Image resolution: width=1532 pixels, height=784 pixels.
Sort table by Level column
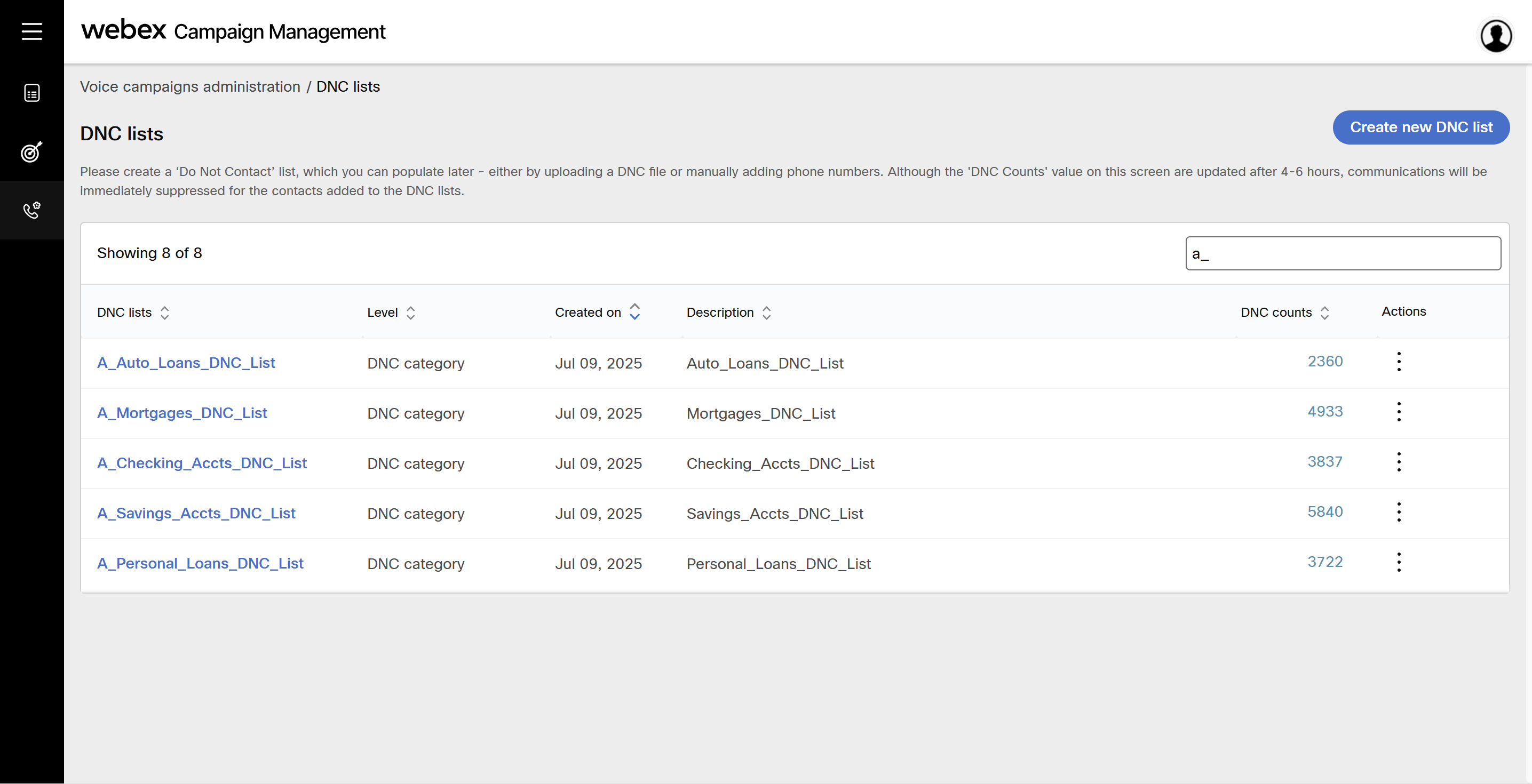pyautogui.click(x=410, y=313)
